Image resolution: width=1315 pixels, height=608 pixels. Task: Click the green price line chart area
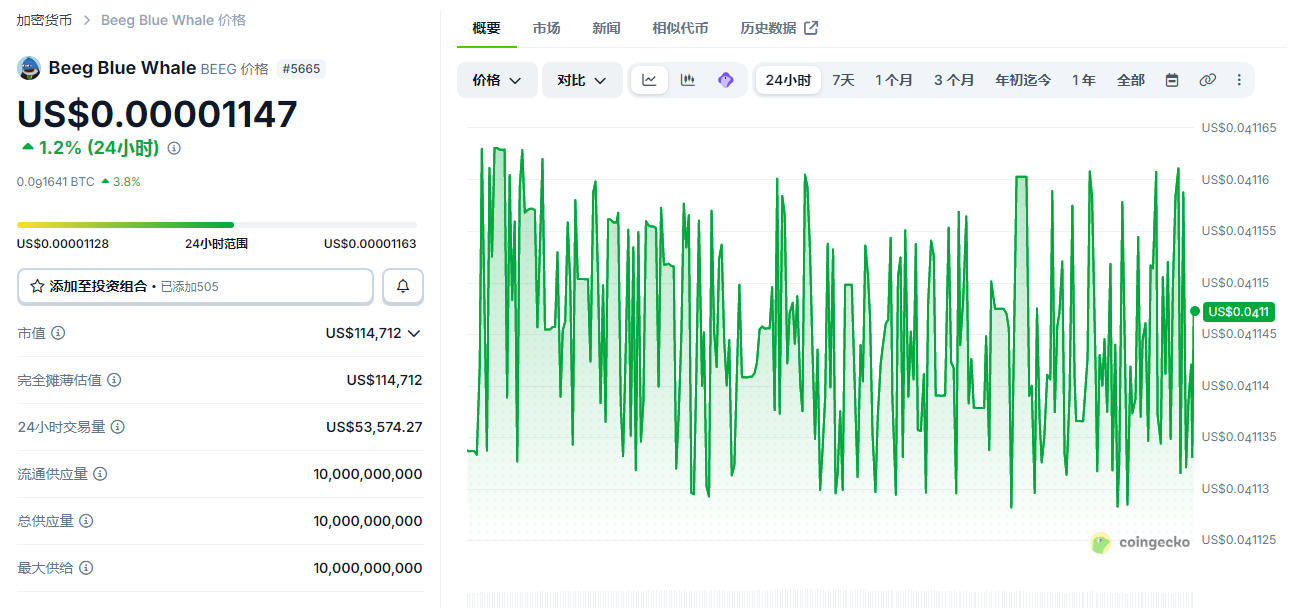(x=830, y=330)
